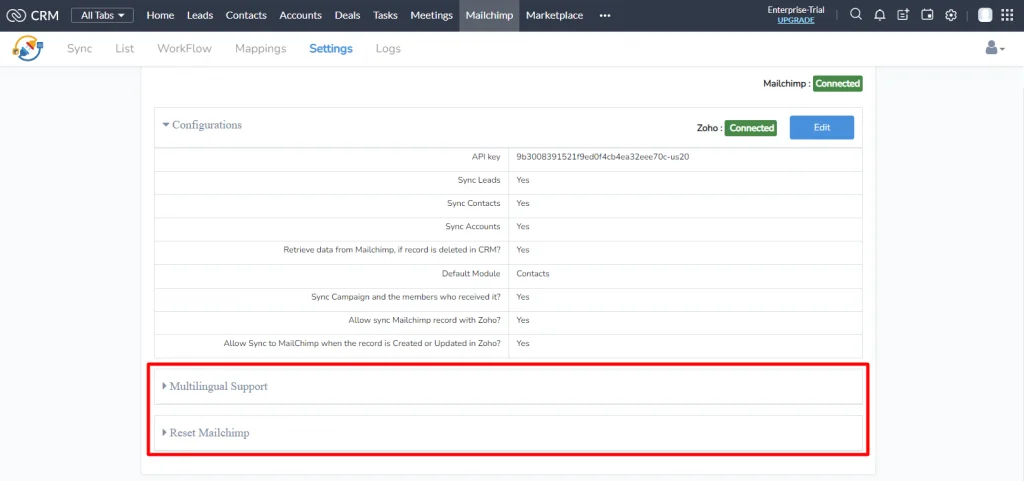This screenshot has width=1024, height=481.
Task: Collapse the Configurations section
Action: 202,125
